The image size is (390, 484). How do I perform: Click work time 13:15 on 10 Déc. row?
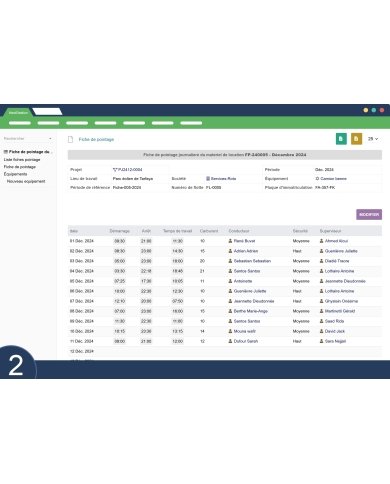coord(177,331)
